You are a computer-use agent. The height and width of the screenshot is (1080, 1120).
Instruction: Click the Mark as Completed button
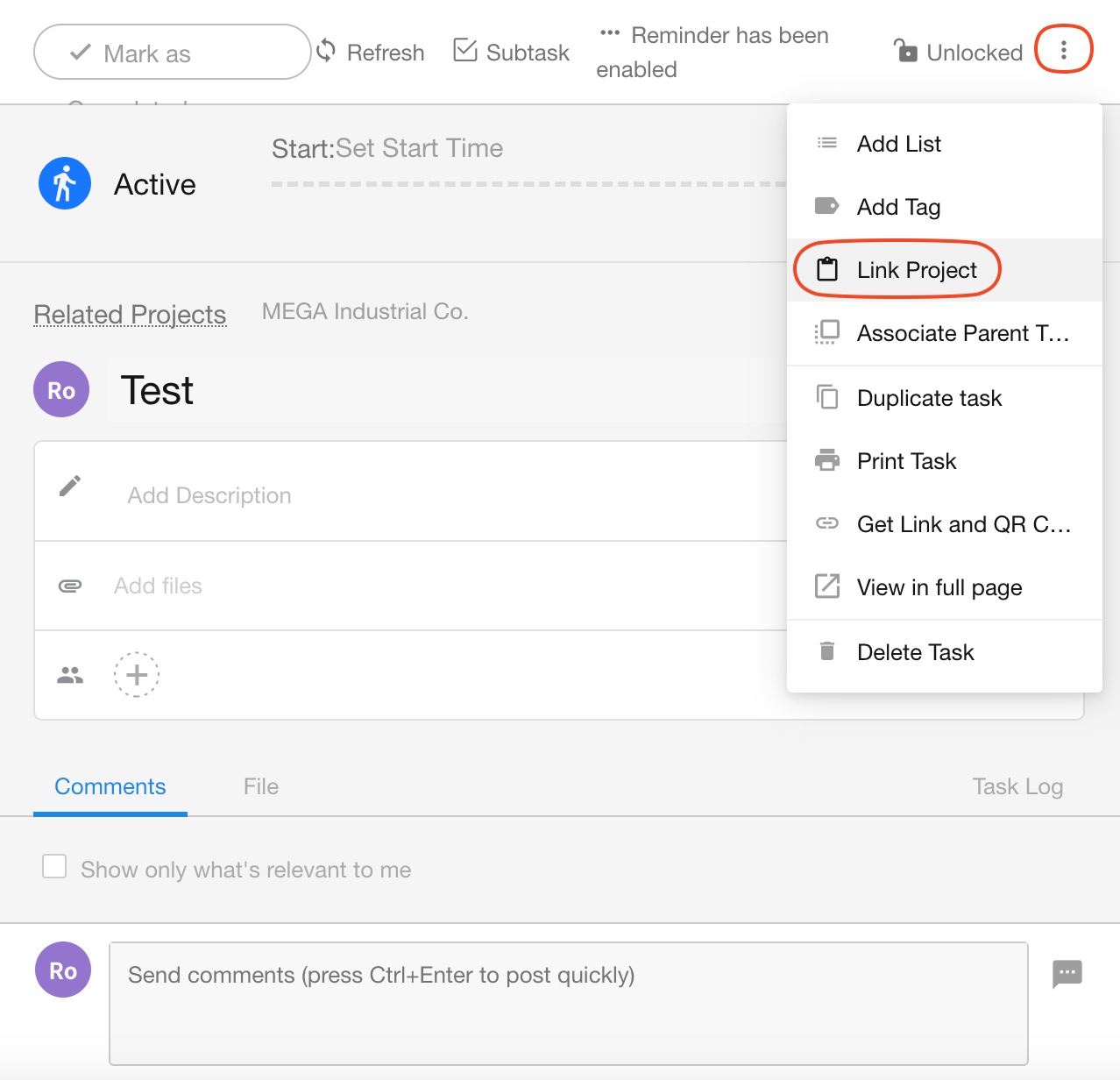click(172, 53)
